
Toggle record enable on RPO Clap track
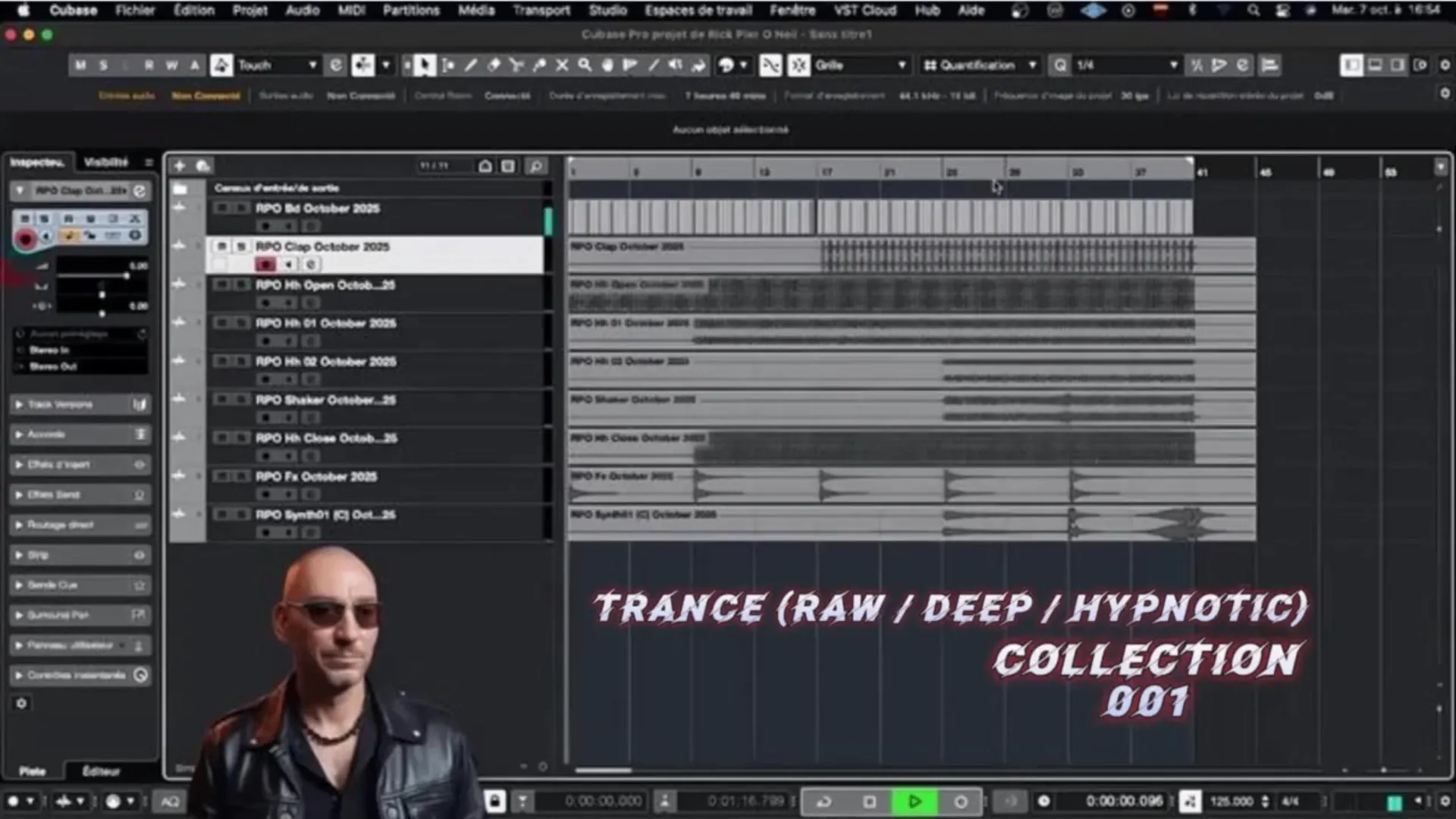click(265, 265)
